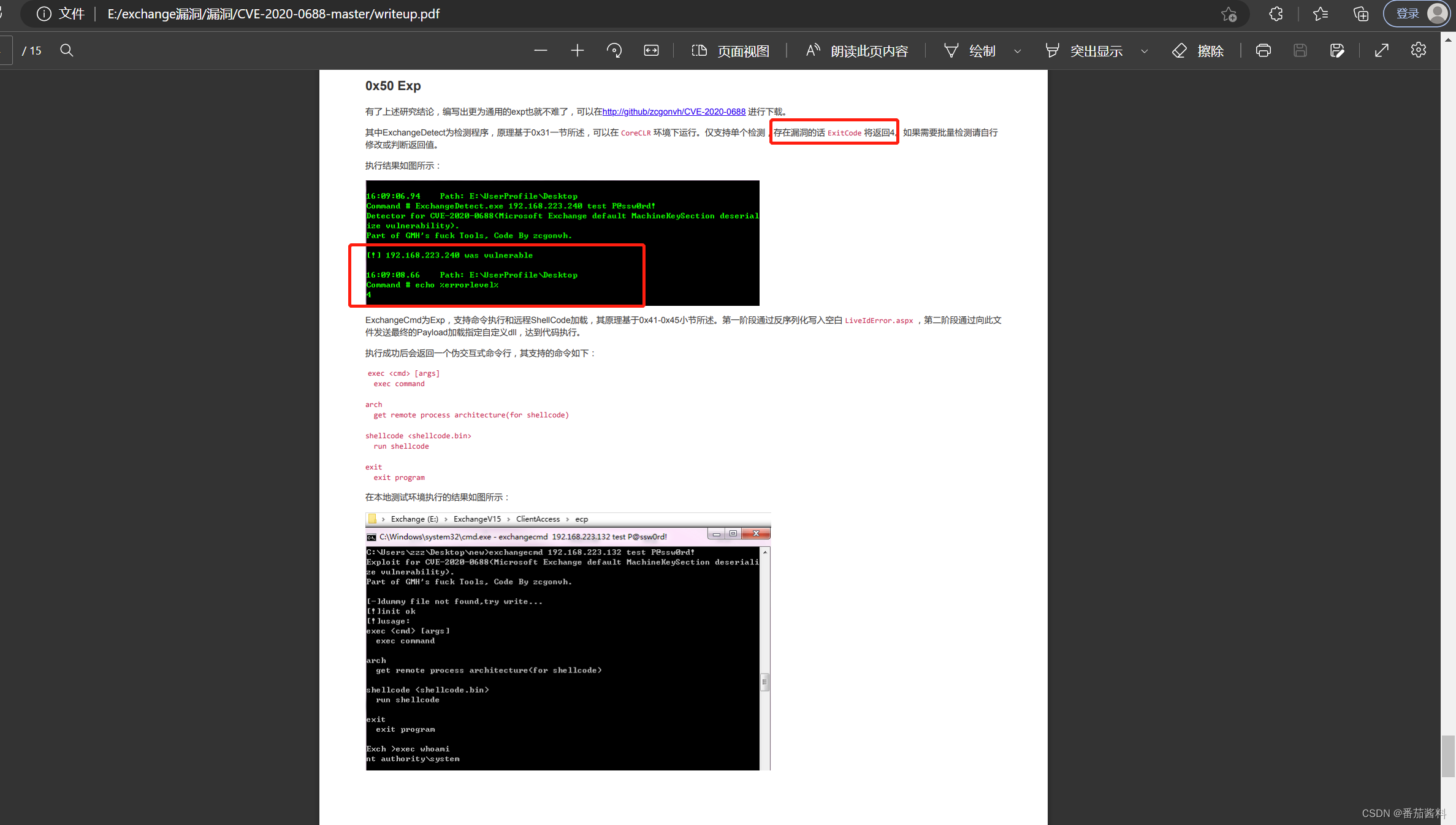Start 朗读此页内容 read aloud
The height and width of the screenshot is (825, 1456).
(x=856, y=51)
